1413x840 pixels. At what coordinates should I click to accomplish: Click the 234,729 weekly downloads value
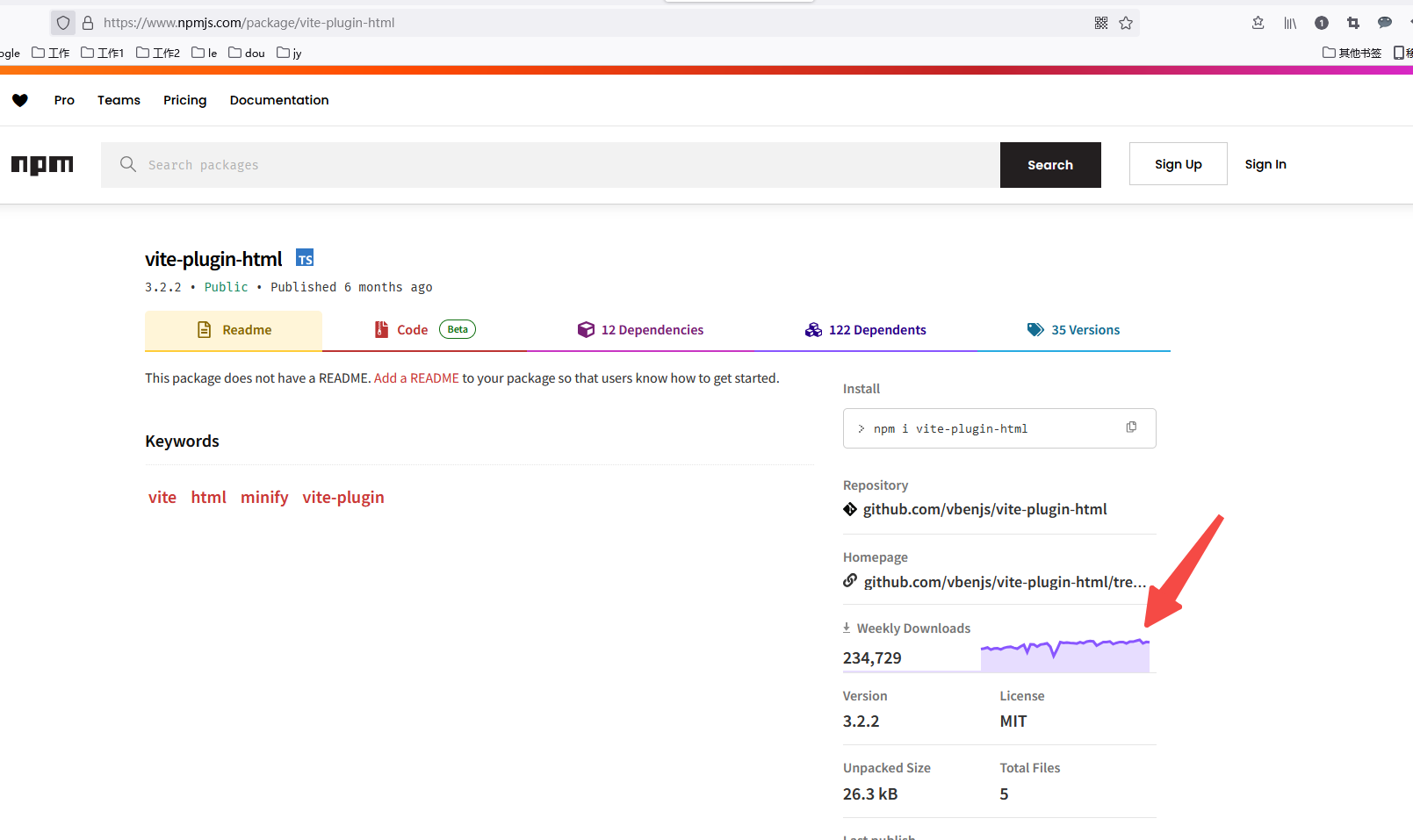(872, 657)
